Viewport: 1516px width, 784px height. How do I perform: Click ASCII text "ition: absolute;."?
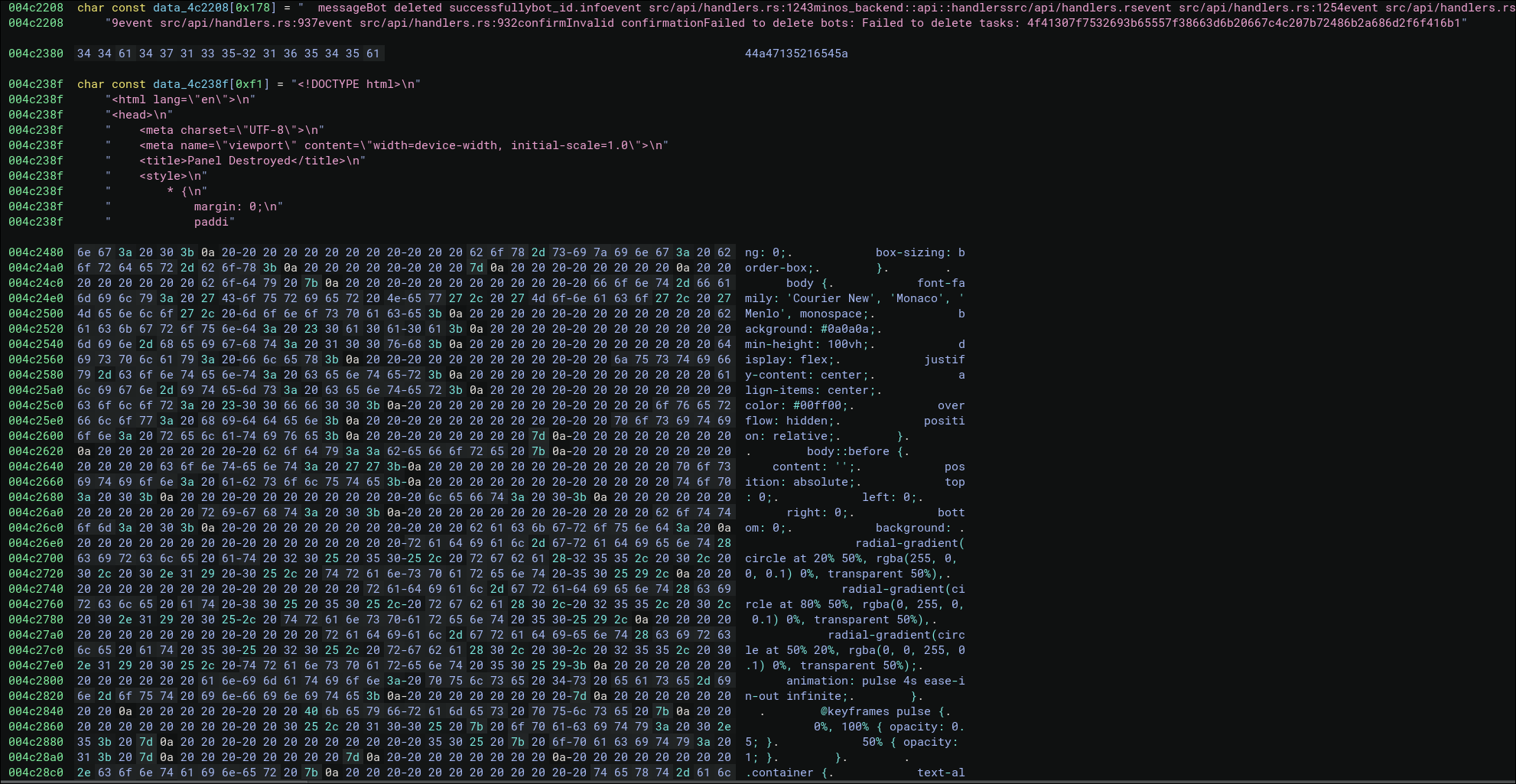[x=803, y=482]
